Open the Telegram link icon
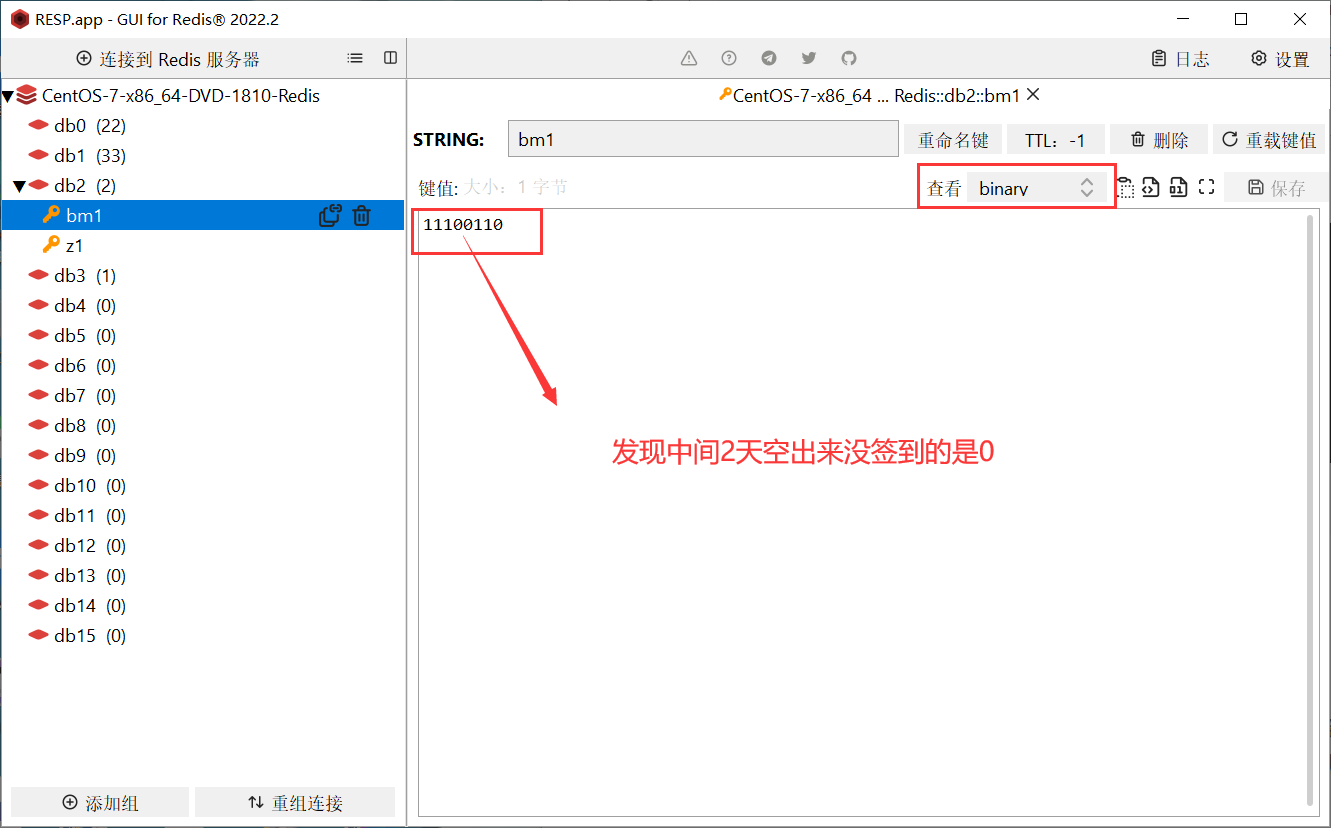The width and height of the screenshot is (1331, 828). tap(769, 58)
